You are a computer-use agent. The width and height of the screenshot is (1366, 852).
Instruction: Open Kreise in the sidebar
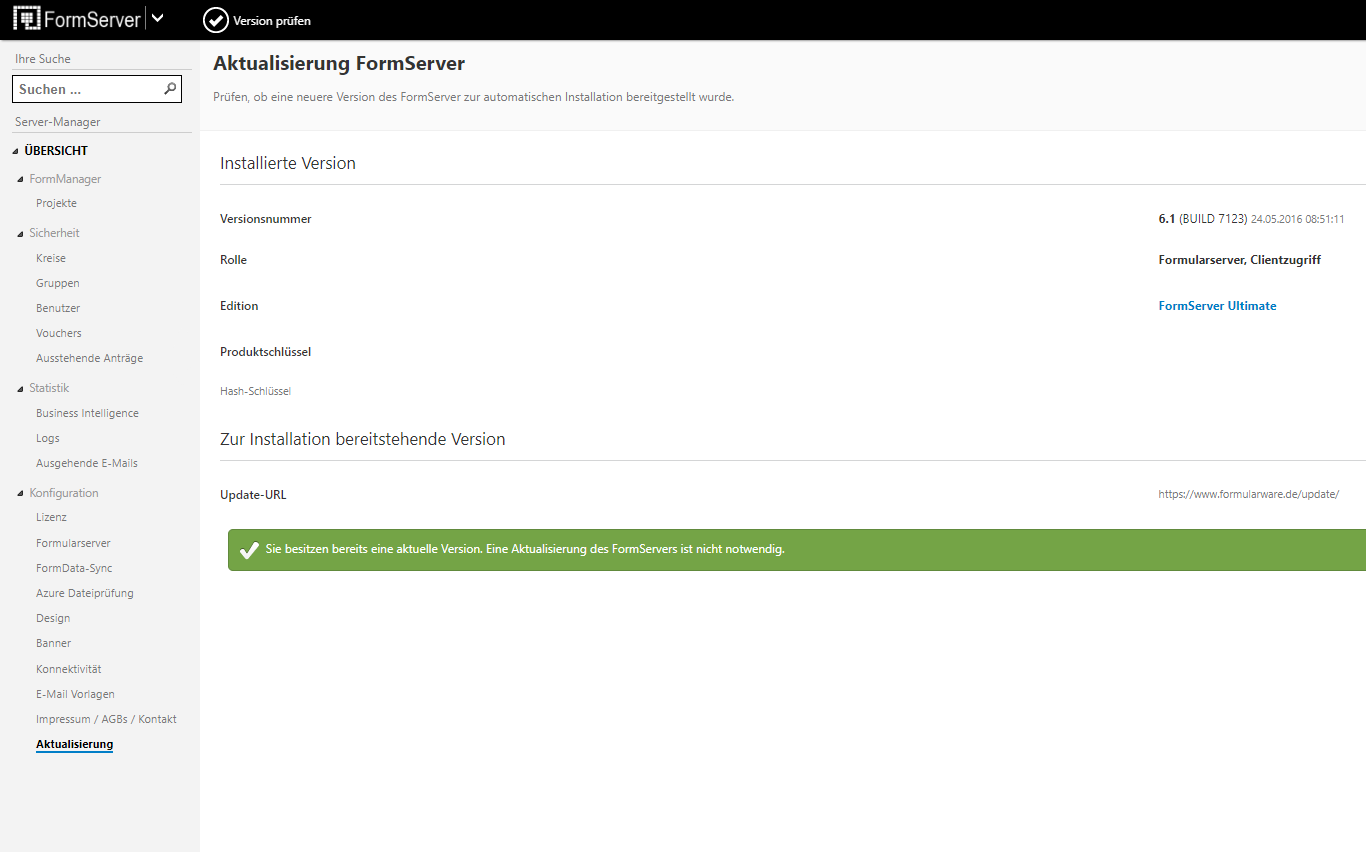[51, 258]
